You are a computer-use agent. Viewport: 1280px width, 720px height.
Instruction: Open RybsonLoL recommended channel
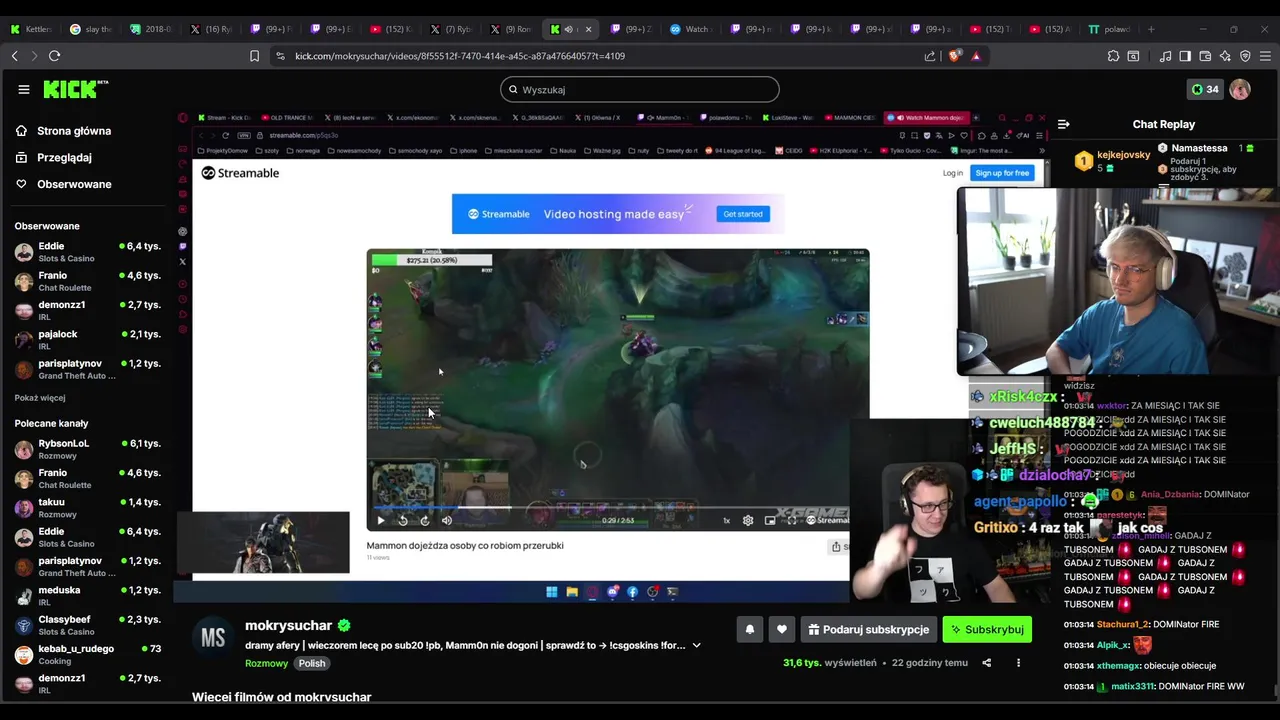click(x=88, y=449)
